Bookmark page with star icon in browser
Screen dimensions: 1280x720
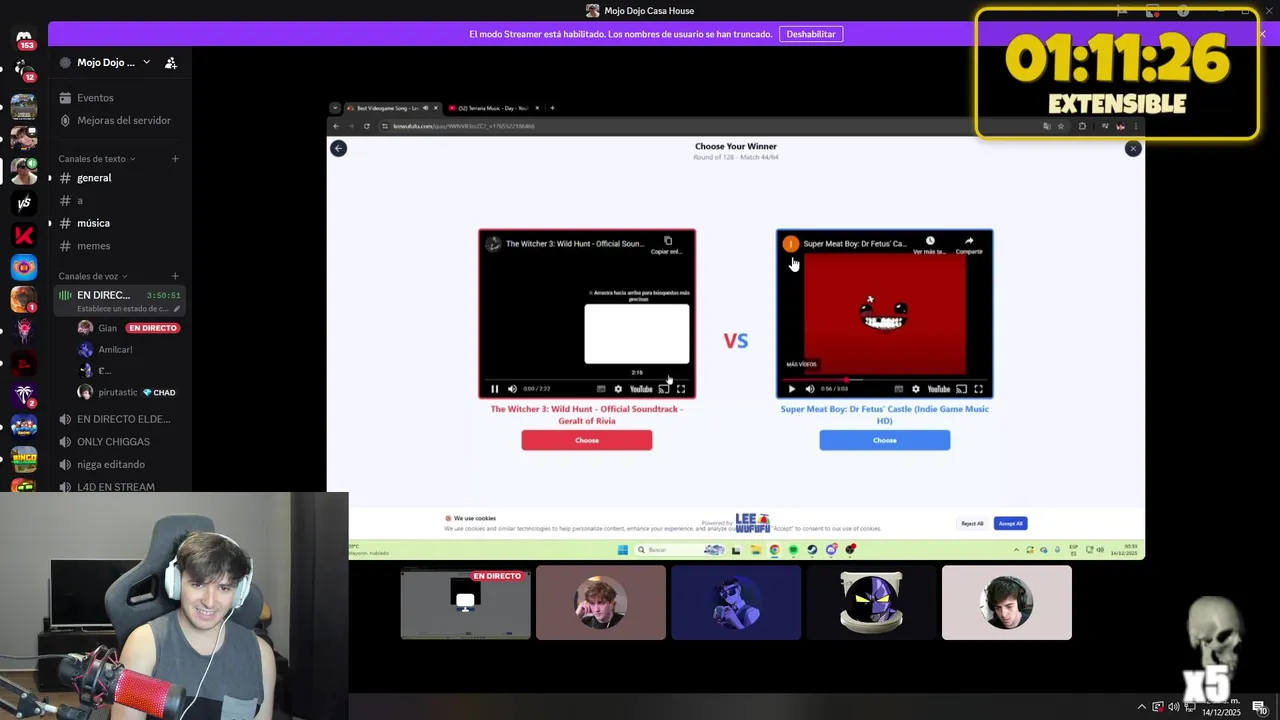click(1060, 126)
